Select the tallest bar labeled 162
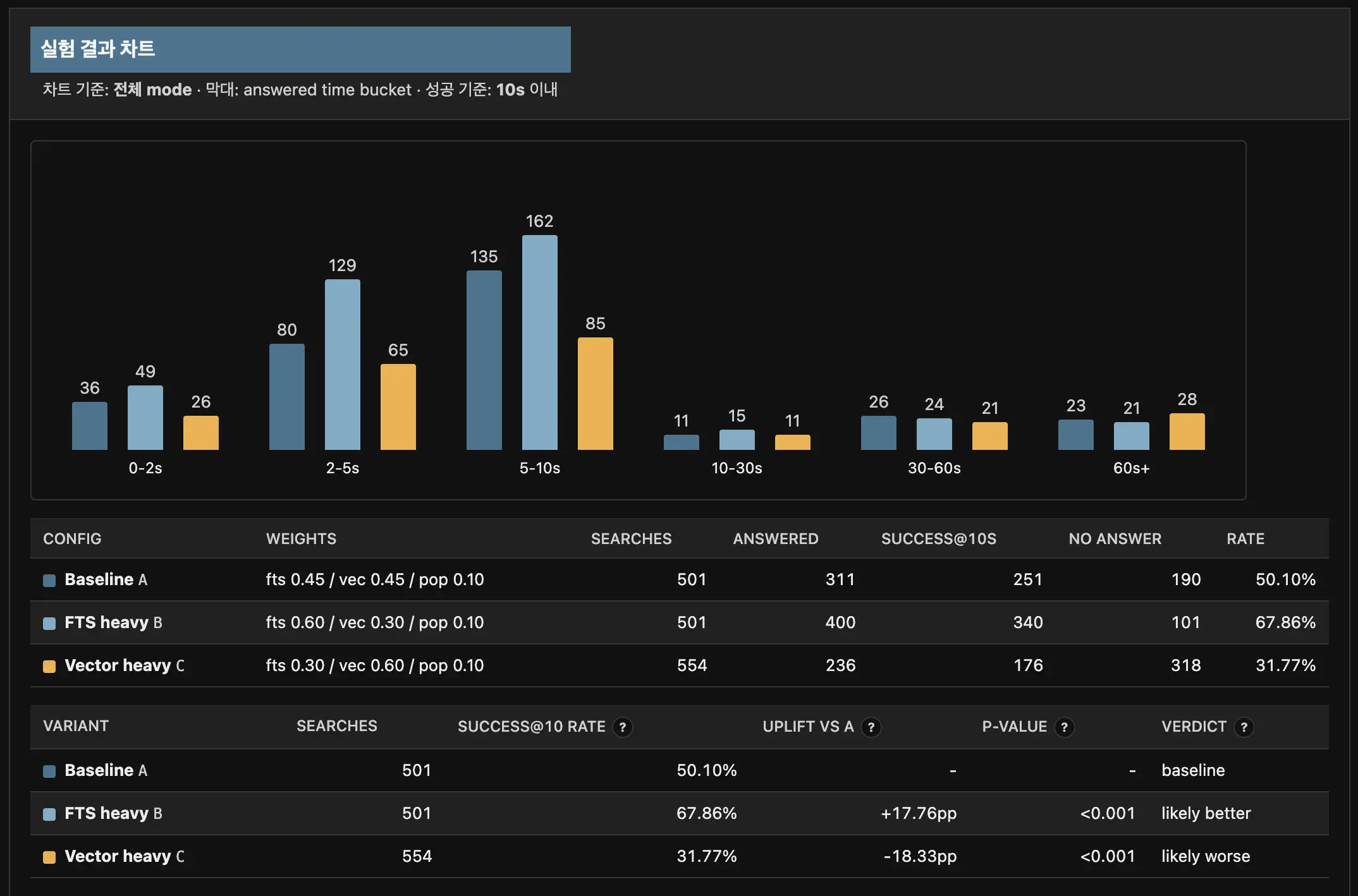 [x=540, y=342]
